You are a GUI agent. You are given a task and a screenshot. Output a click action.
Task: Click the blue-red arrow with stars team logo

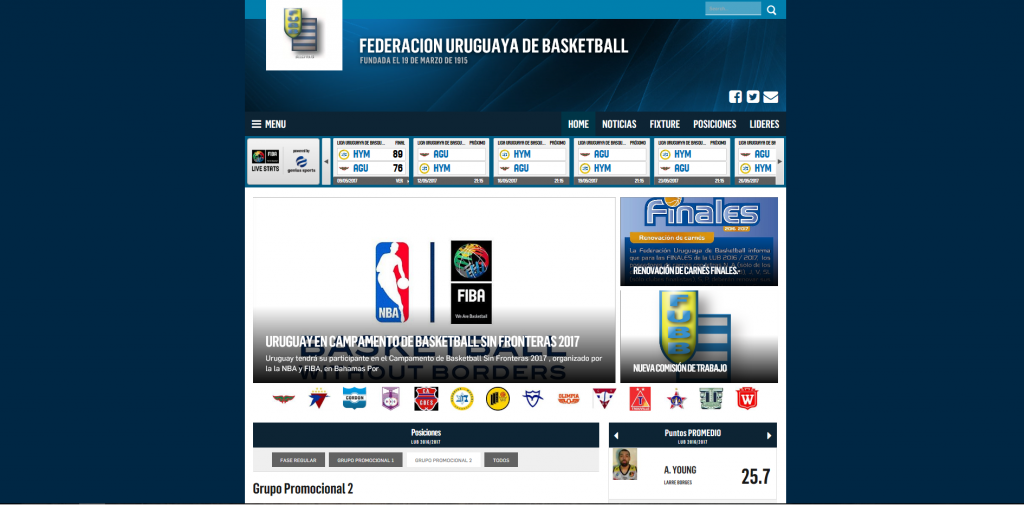[x=319, y=398]
